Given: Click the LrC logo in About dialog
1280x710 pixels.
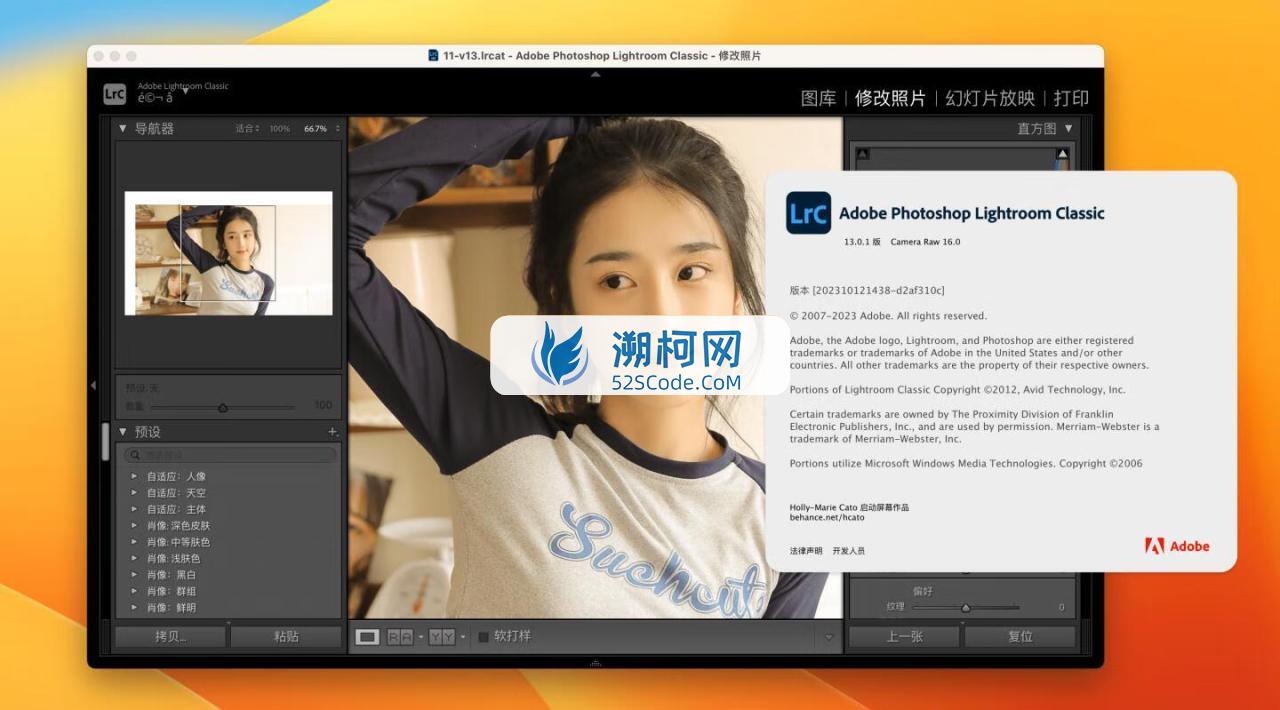Looking at the screenshot, I should [x=808, y=213].
